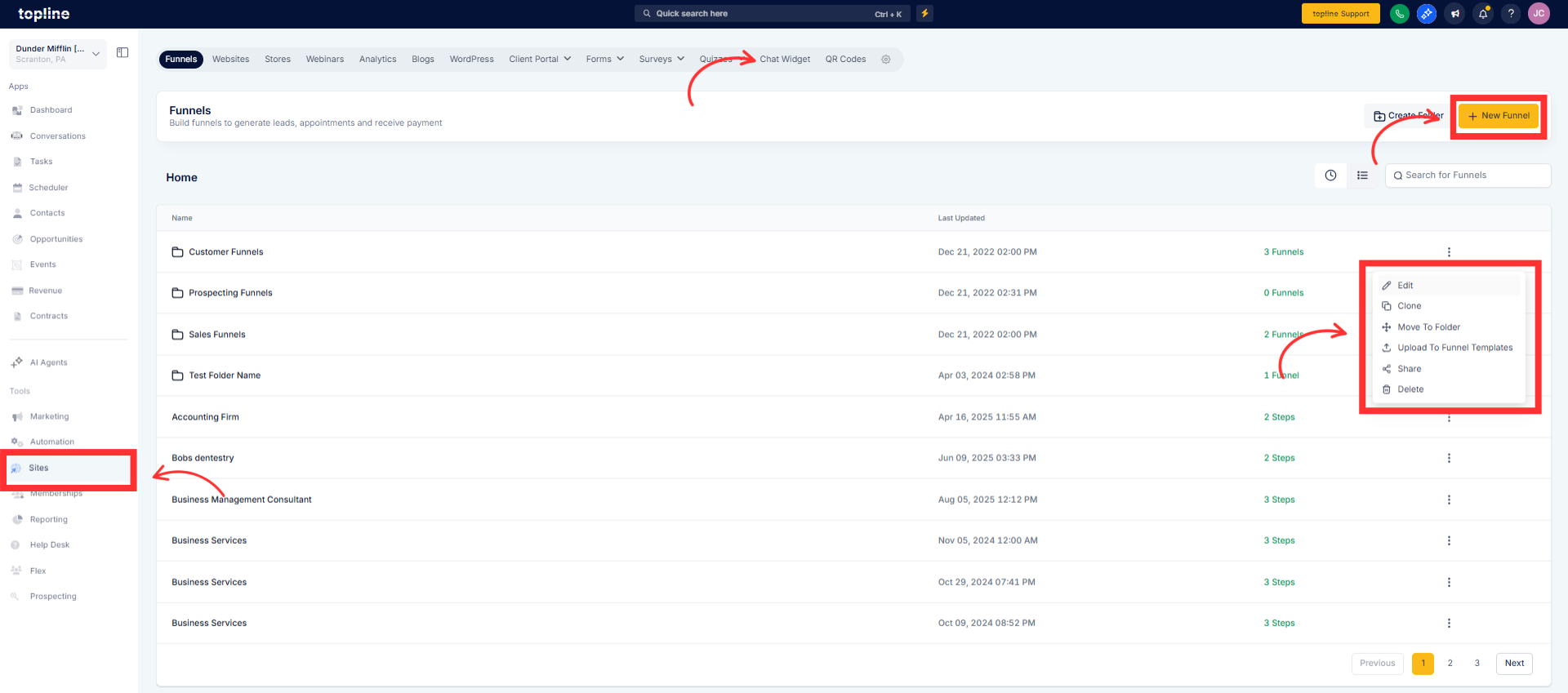
Task: Switch to the Stores tab
Action: [278, 60]
